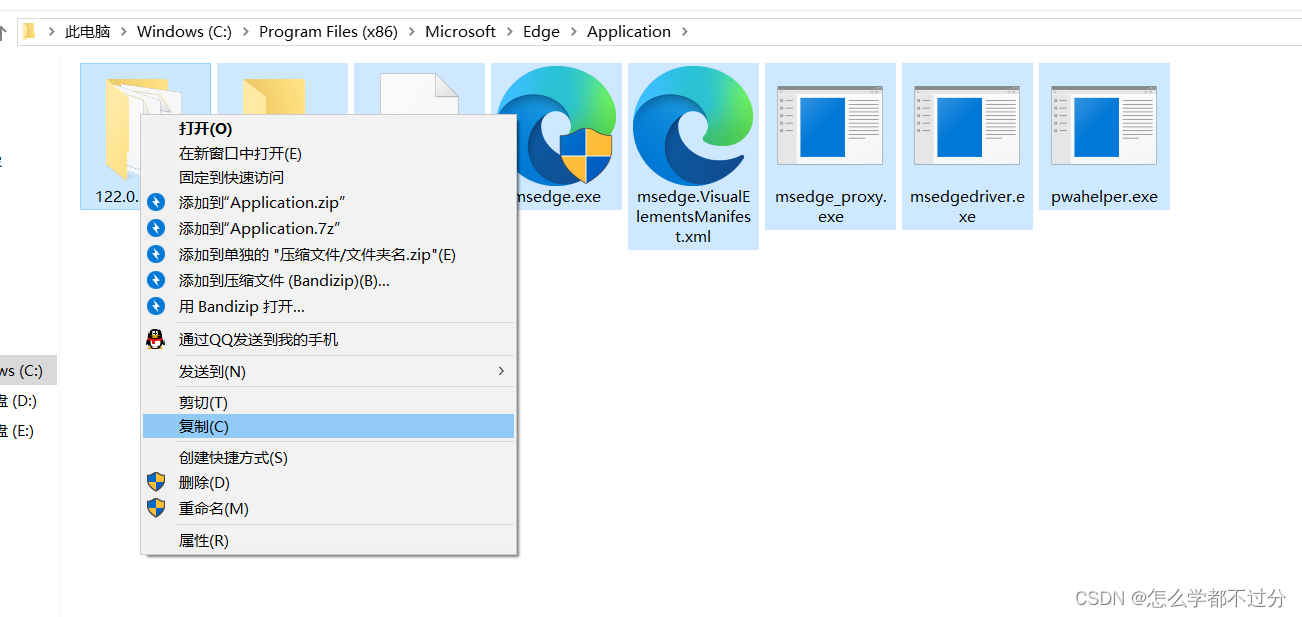Click the pwahelper.exe file name label
The height and width of the screenshot is (617, 1302).
[1104, 197]
